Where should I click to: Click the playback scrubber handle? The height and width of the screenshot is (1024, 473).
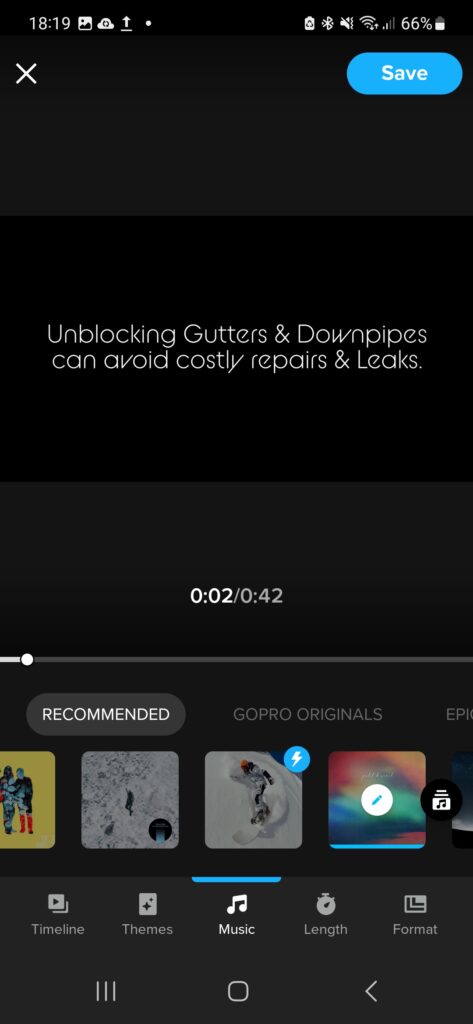pyautogui.click(x=27, y=660)
